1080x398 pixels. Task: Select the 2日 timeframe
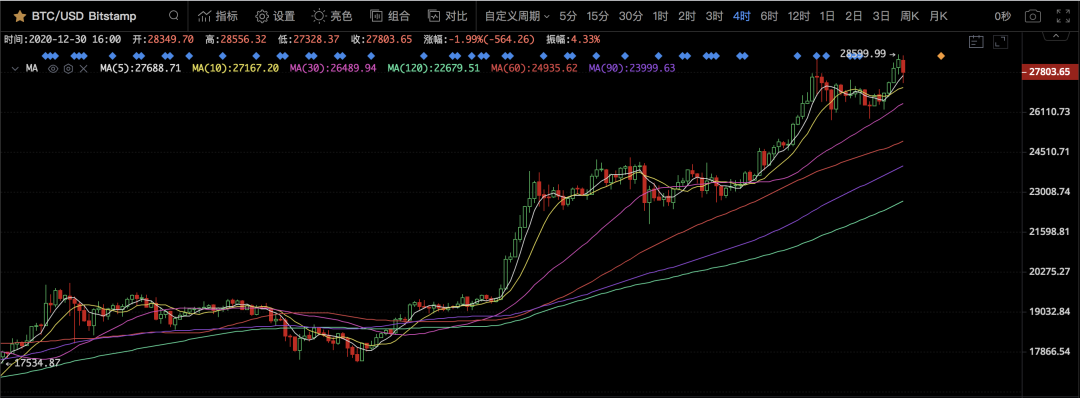tap(853, 16)
